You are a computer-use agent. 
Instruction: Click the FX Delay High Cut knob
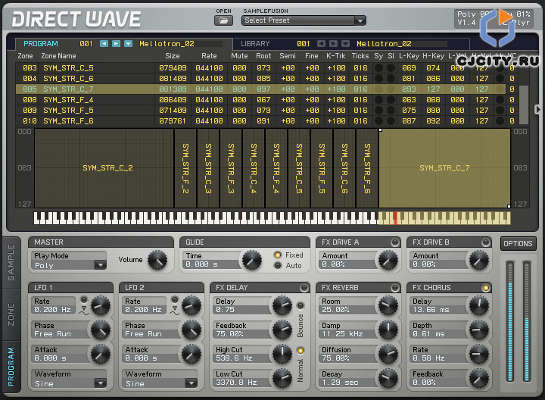[x=282, y=354]
